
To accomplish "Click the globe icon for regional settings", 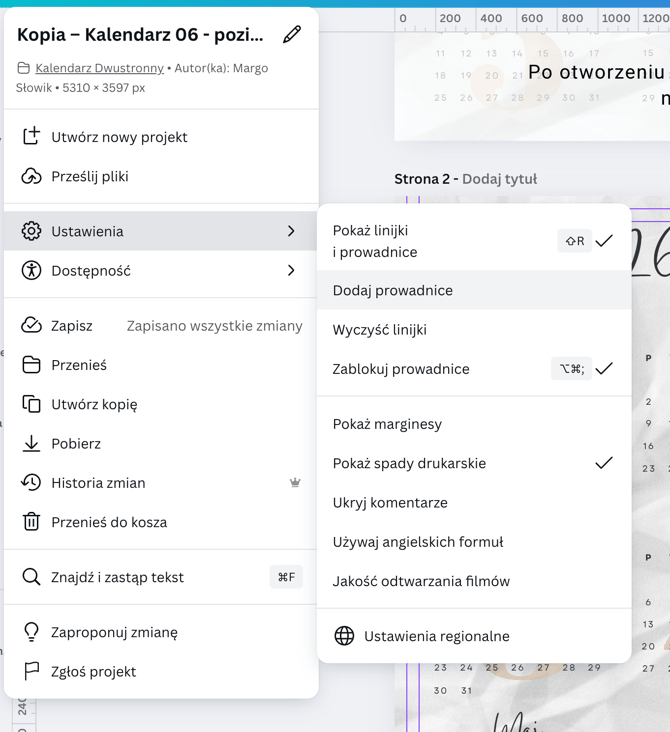I will 344,636.
